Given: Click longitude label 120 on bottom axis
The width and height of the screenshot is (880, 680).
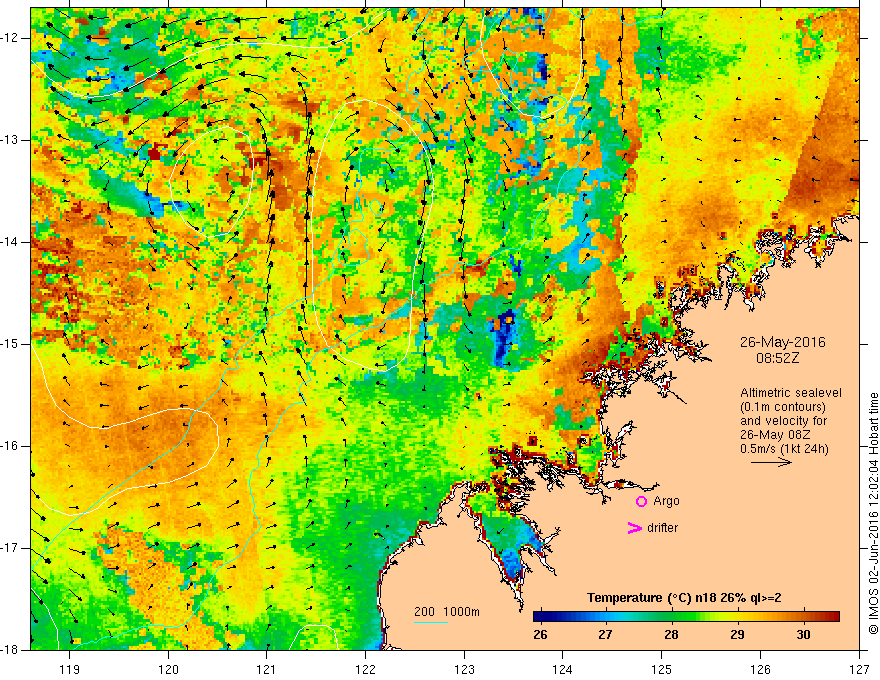Looking at the screenshot, I should tap(168, 669).
